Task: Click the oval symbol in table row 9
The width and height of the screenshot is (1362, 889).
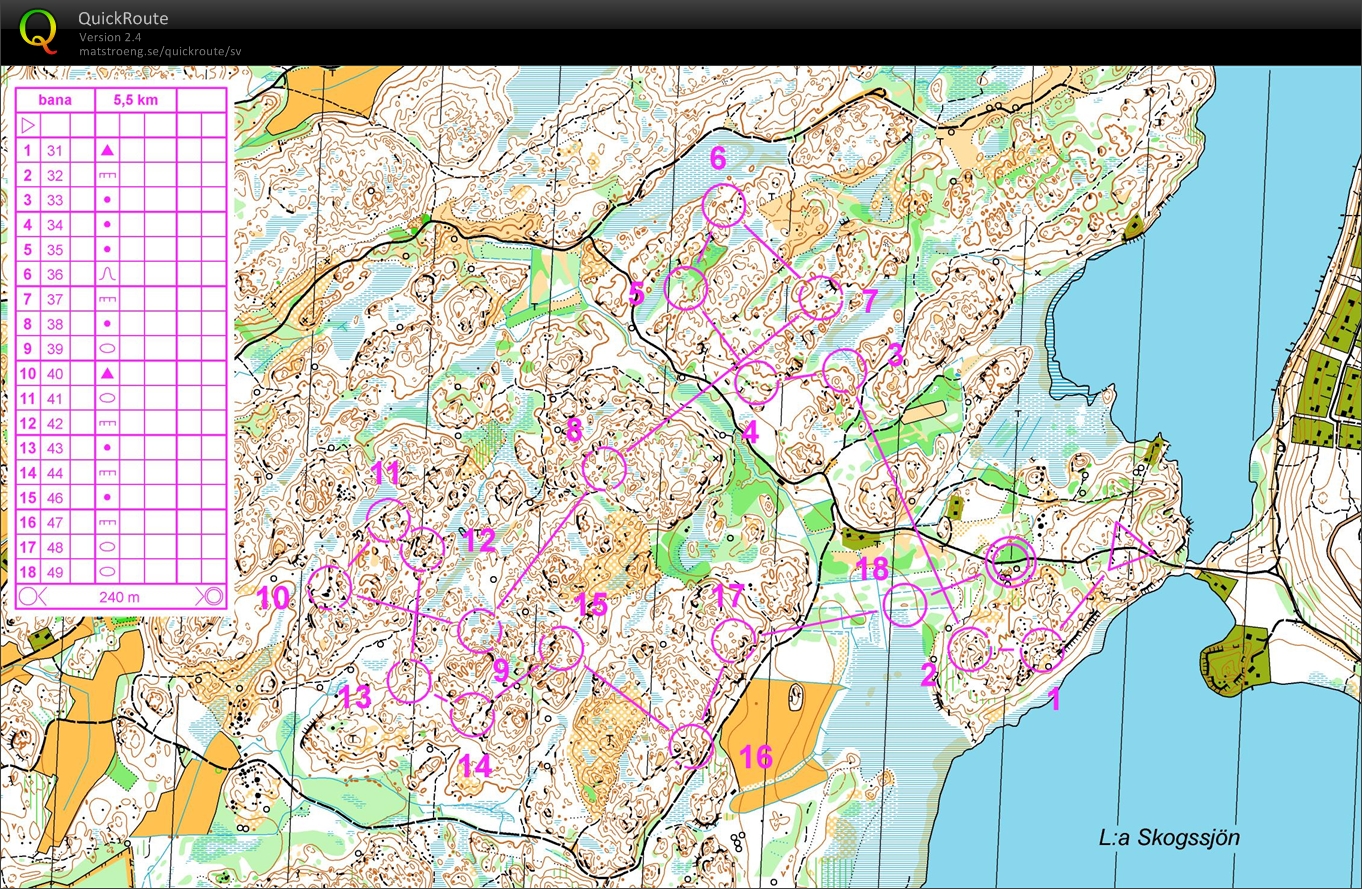Action: pos(107,348)
